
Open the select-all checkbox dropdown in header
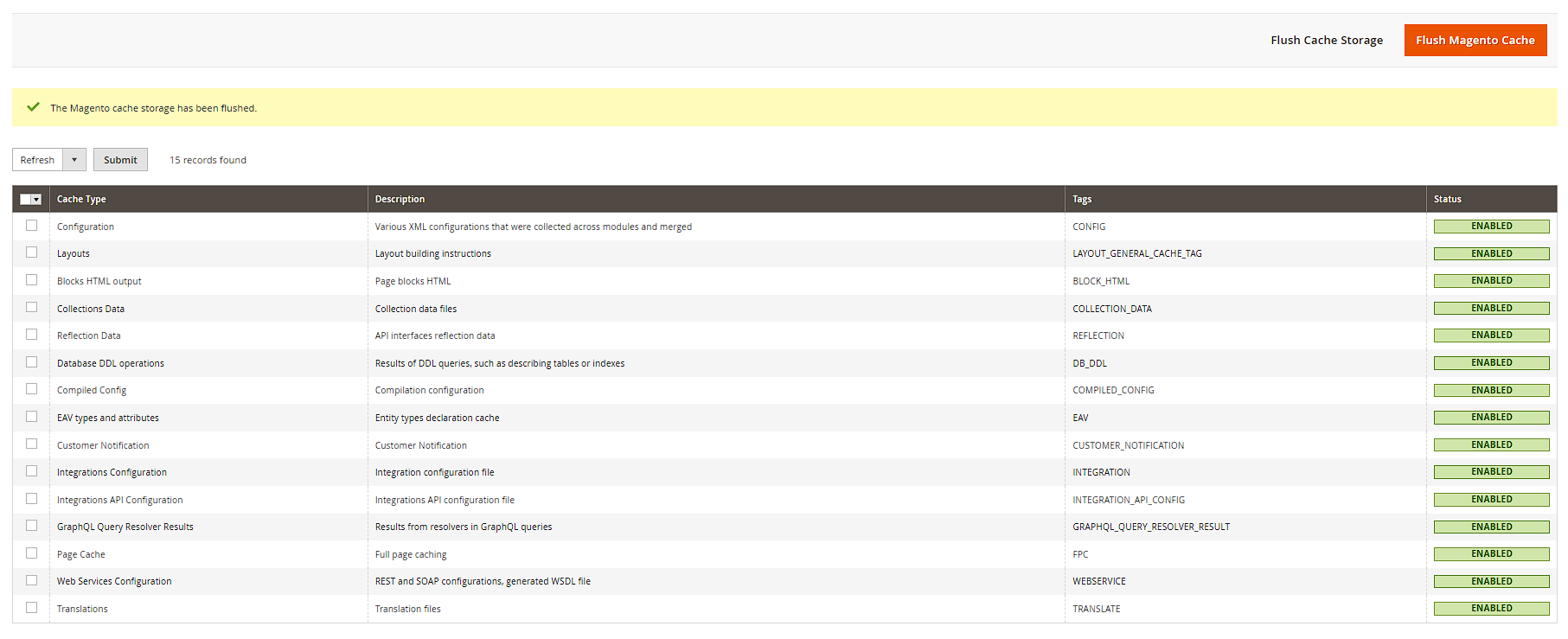[x=31, y=199]
